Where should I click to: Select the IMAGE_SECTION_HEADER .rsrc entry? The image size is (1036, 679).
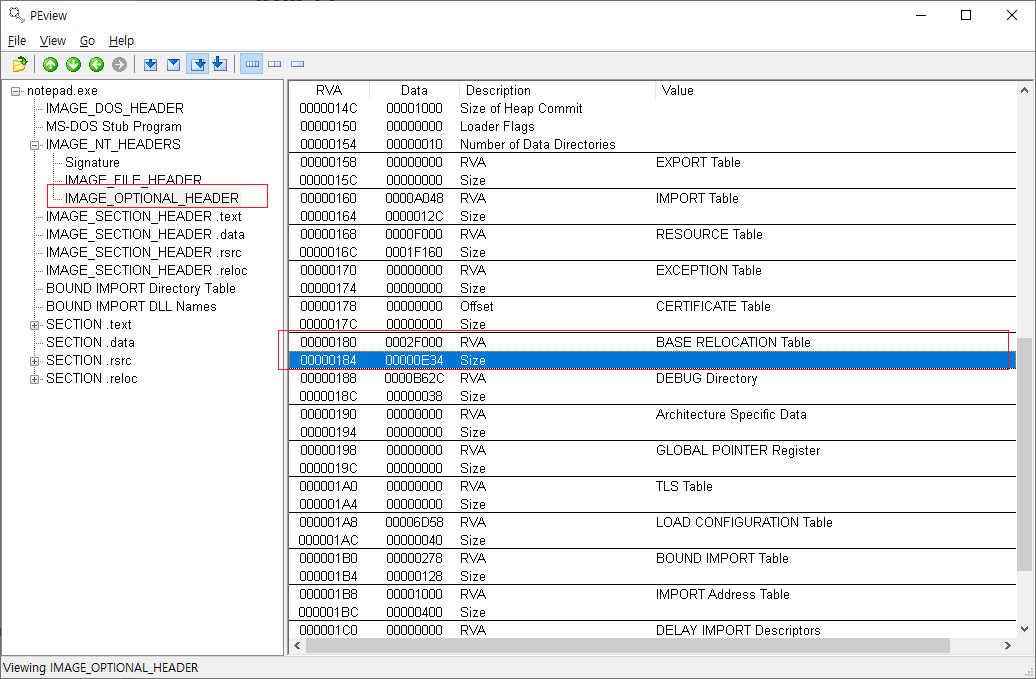tap(144, 252)
